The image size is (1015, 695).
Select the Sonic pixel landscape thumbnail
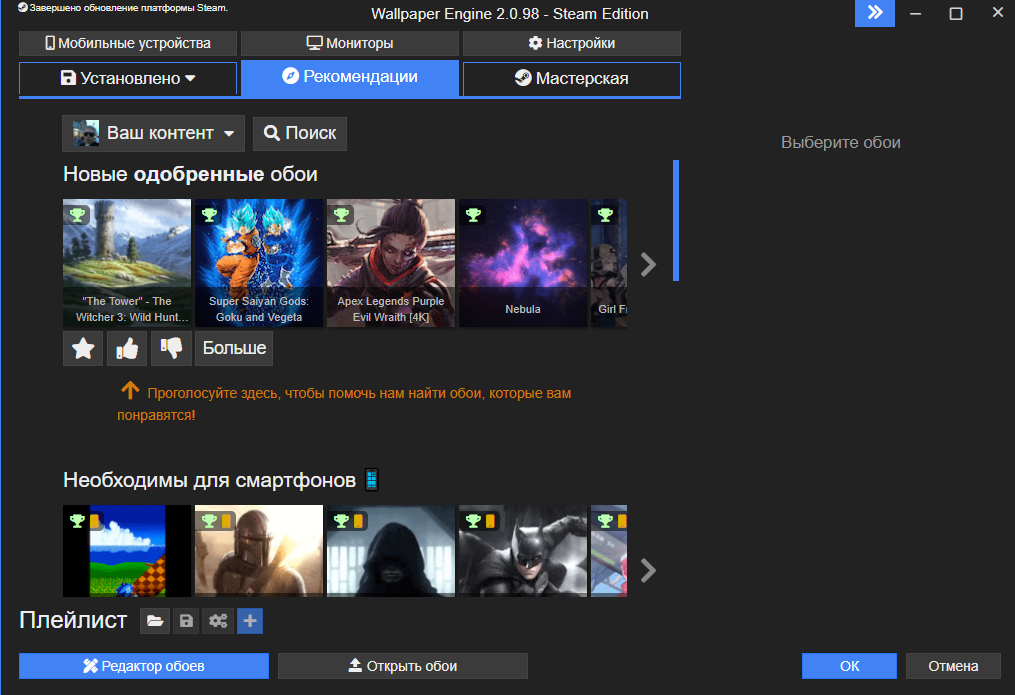click(127, 551)
